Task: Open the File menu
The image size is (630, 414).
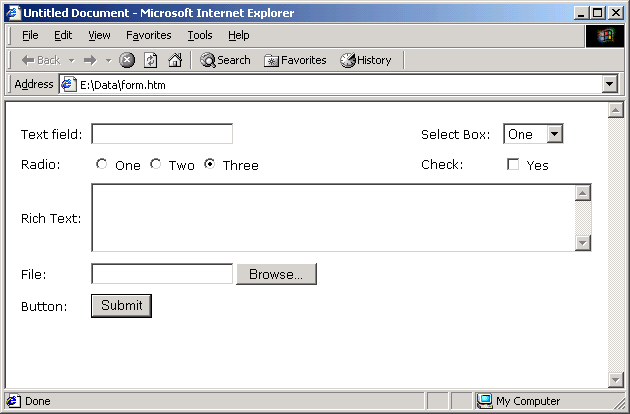Action: (30, 35)
